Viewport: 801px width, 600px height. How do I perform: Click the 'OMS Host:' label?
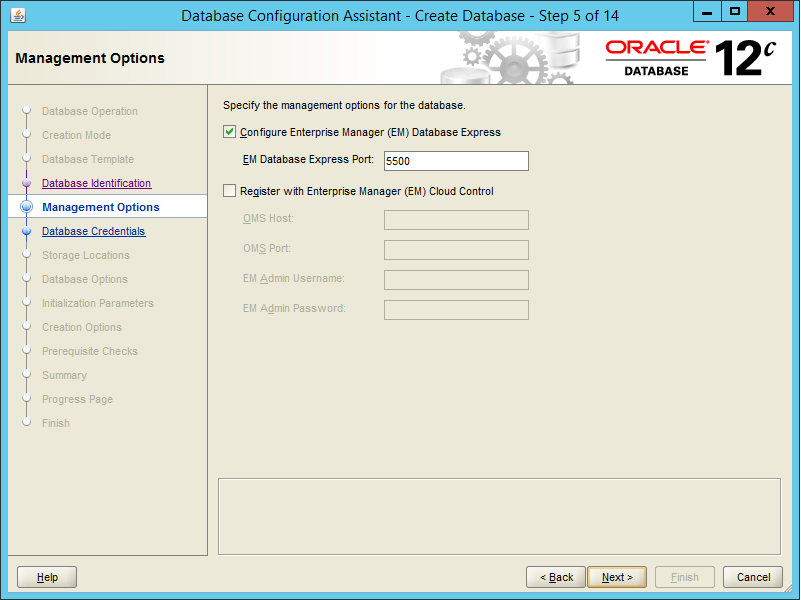coord(268,219)
